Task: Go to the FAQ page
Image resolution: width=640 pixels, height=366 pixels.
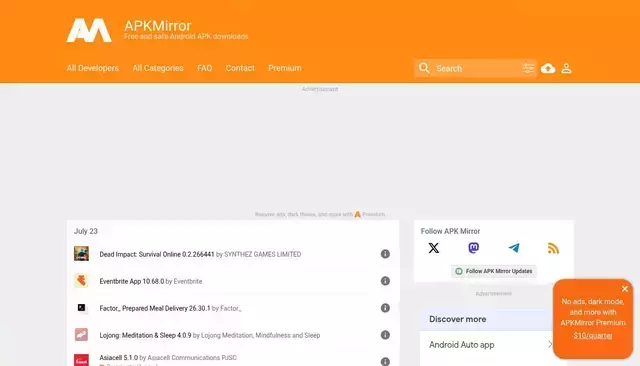Action: [204, 68]
